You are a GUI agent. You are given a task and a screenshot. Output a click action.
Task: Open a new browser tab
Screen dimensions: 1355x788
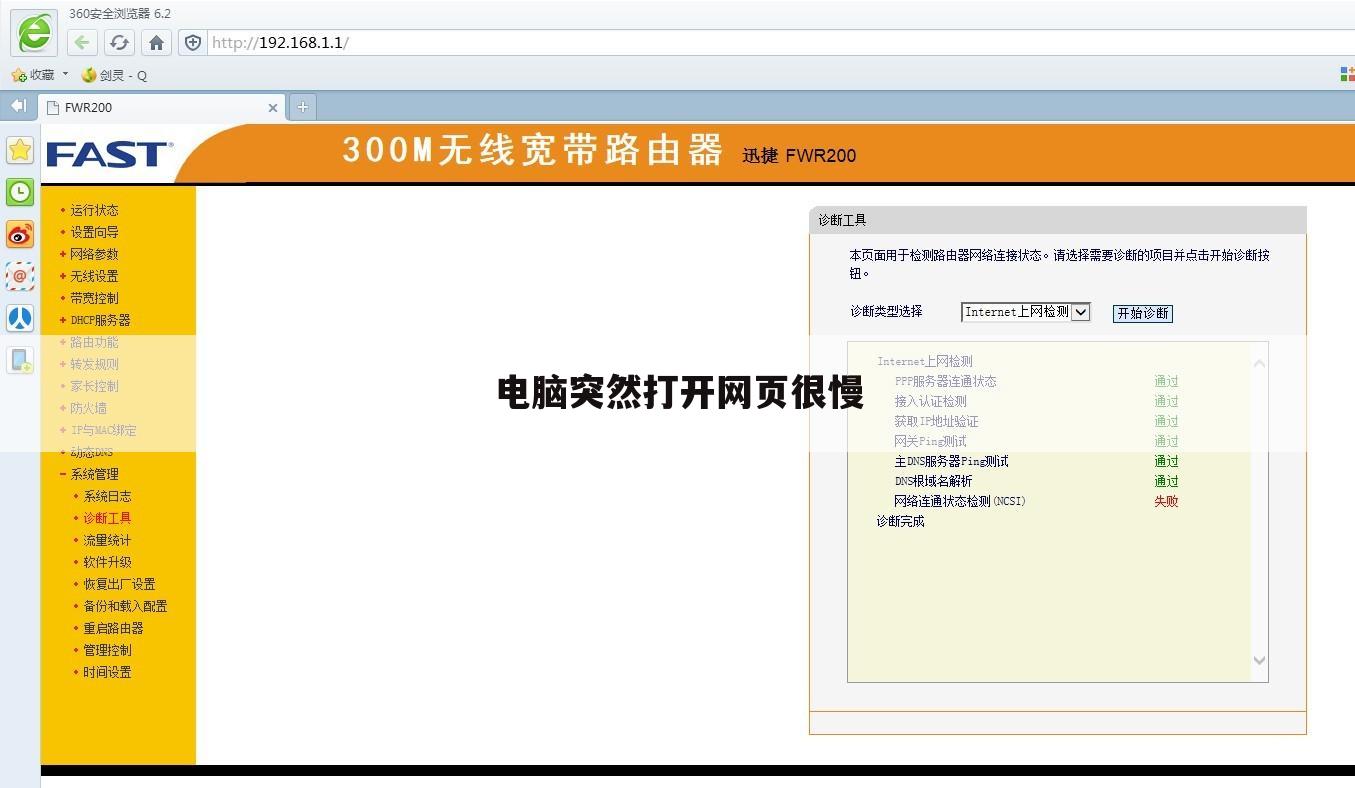pos(302,106)
